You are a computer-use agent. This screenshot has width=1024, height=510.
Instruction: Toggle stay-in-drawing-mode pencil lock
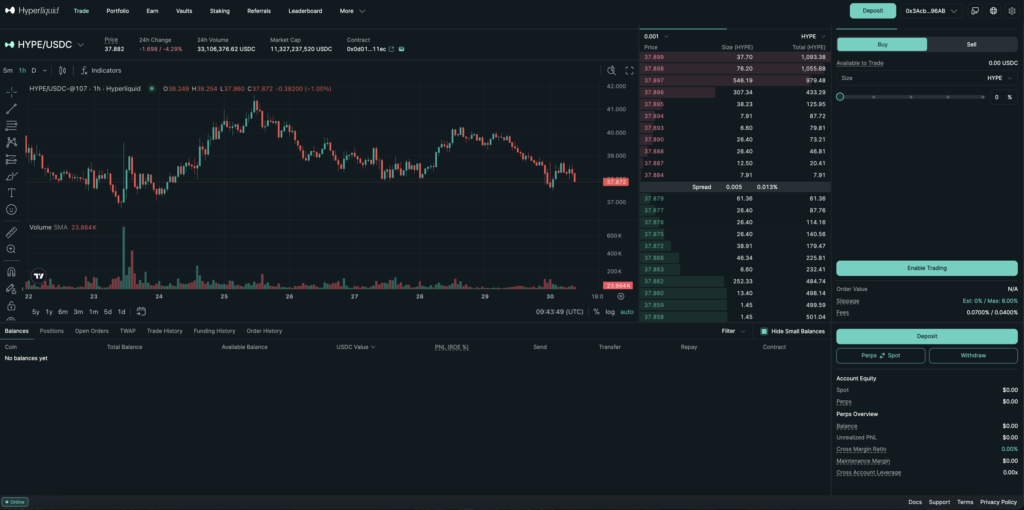point(11,289)
